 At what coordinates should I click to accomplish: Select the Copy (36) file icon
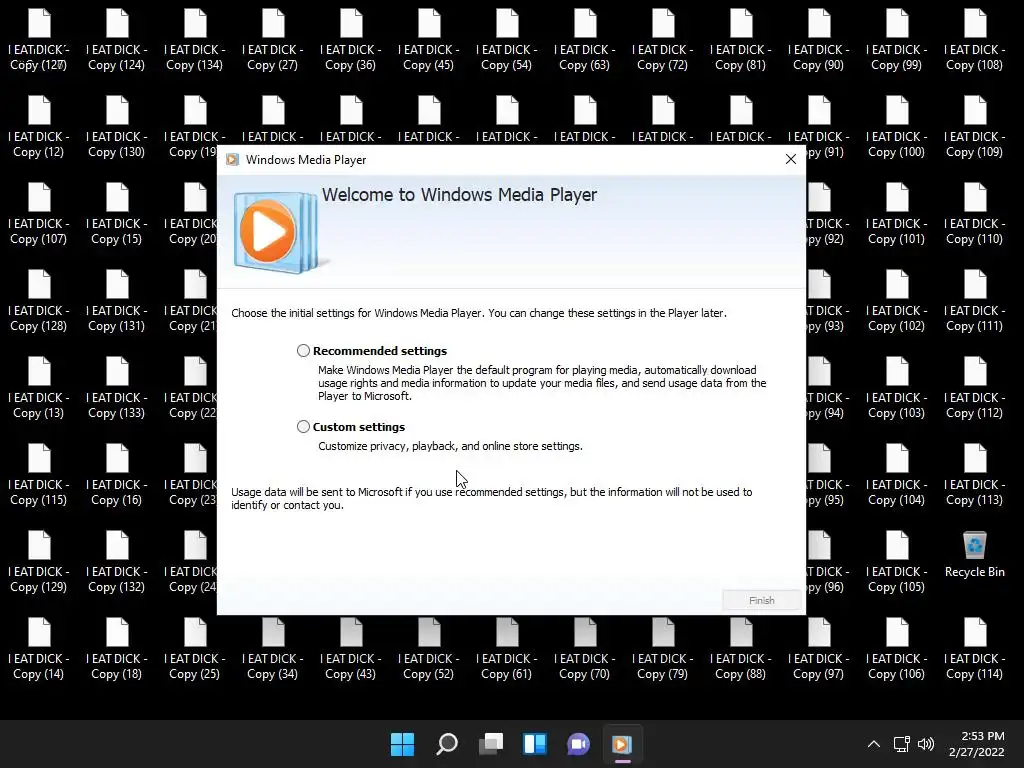tap(351, 40)
